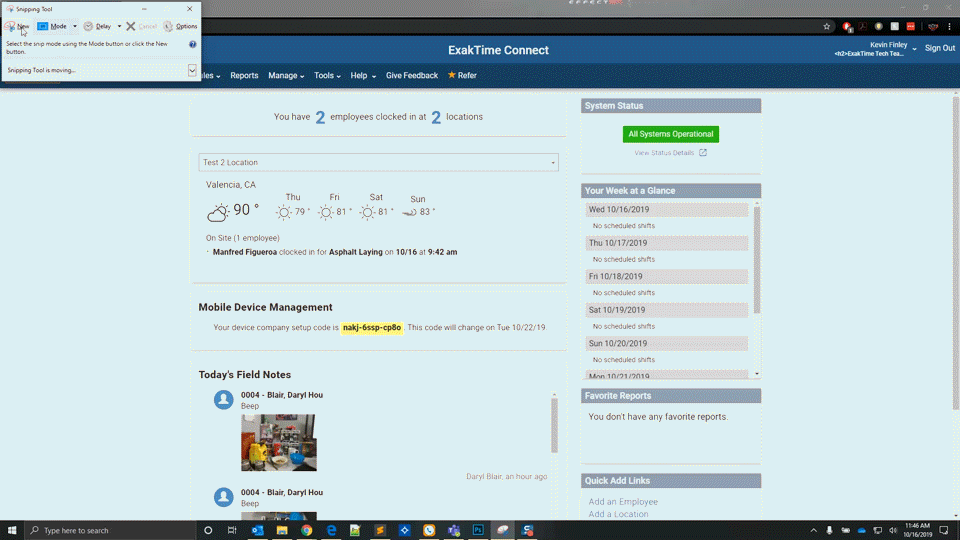Open File Explorer from the taskbar

(282, 530)
